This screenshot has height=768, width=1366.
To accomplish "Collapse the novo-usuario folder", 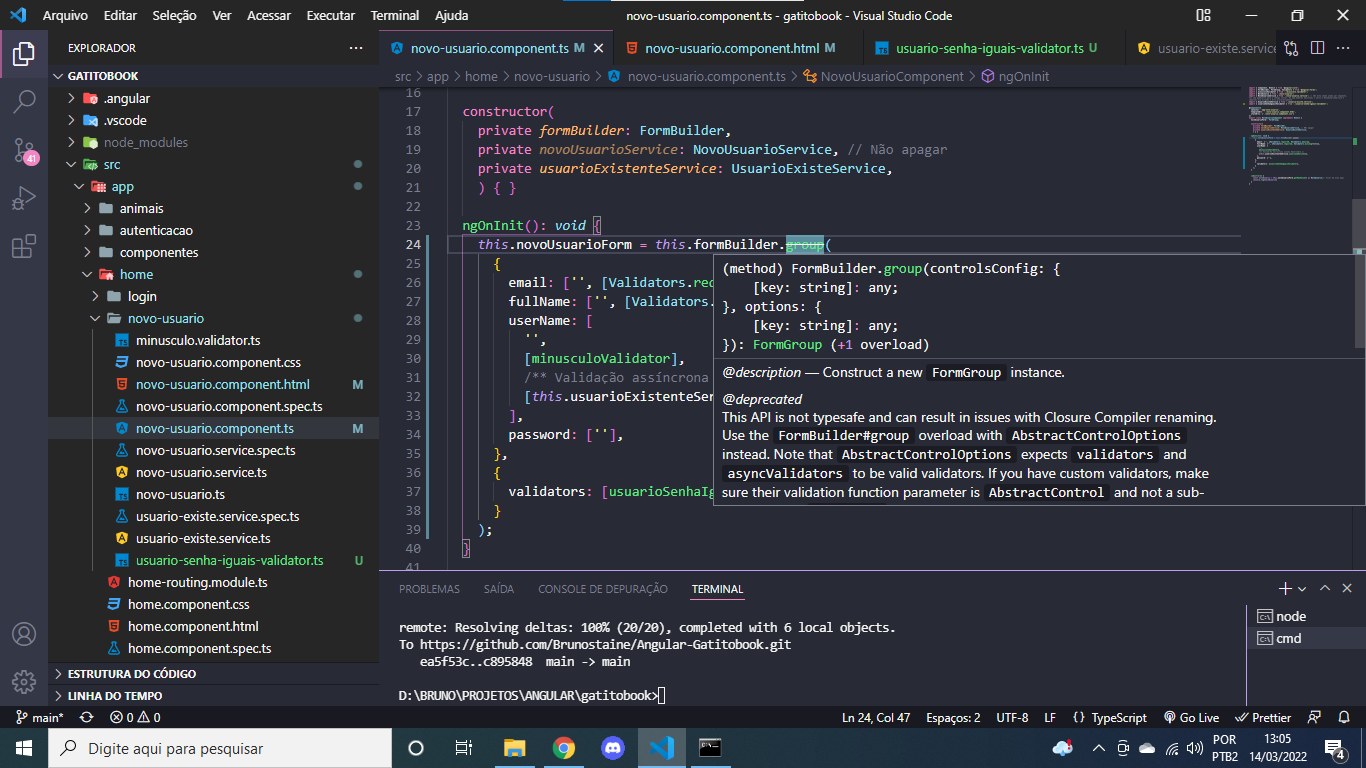I will pos(213,318).
